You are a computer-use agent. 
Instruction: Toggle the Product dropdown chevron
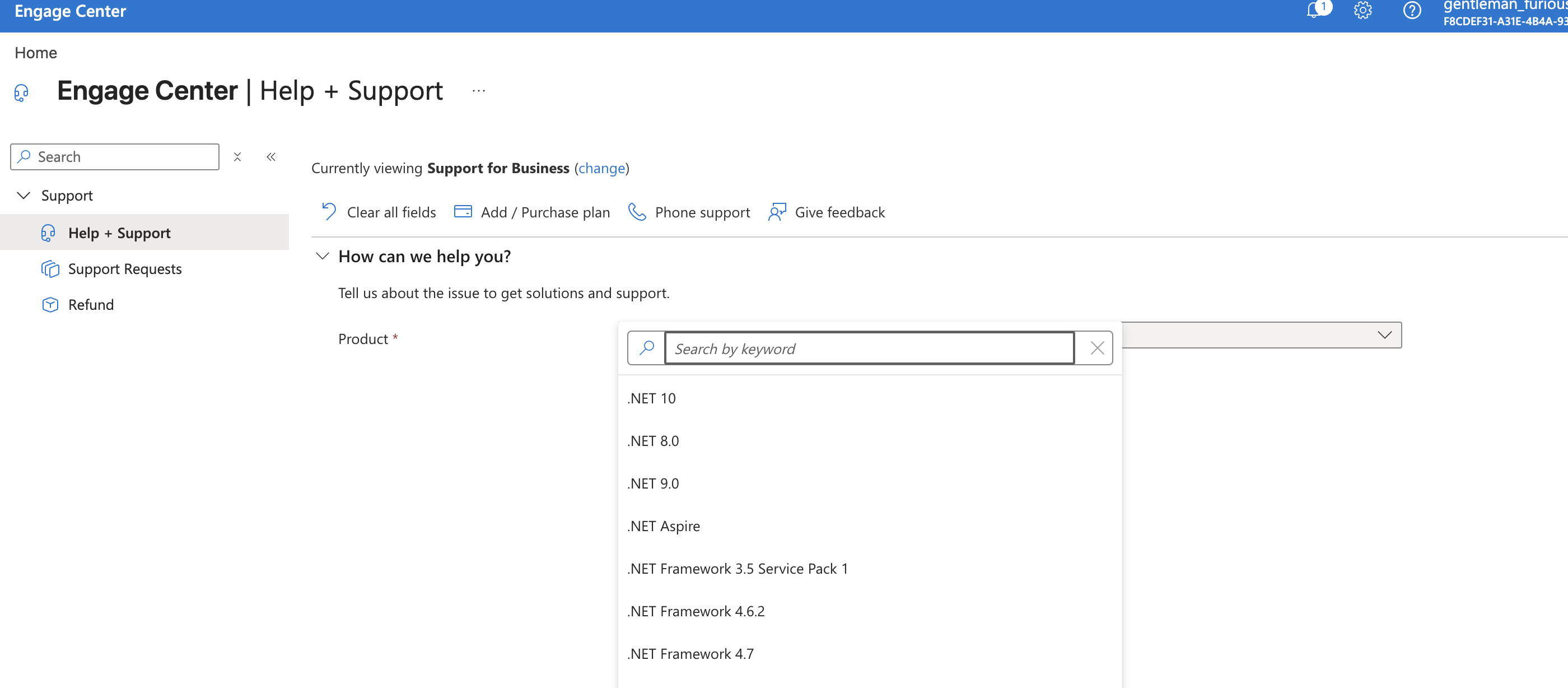point(1384,335)
